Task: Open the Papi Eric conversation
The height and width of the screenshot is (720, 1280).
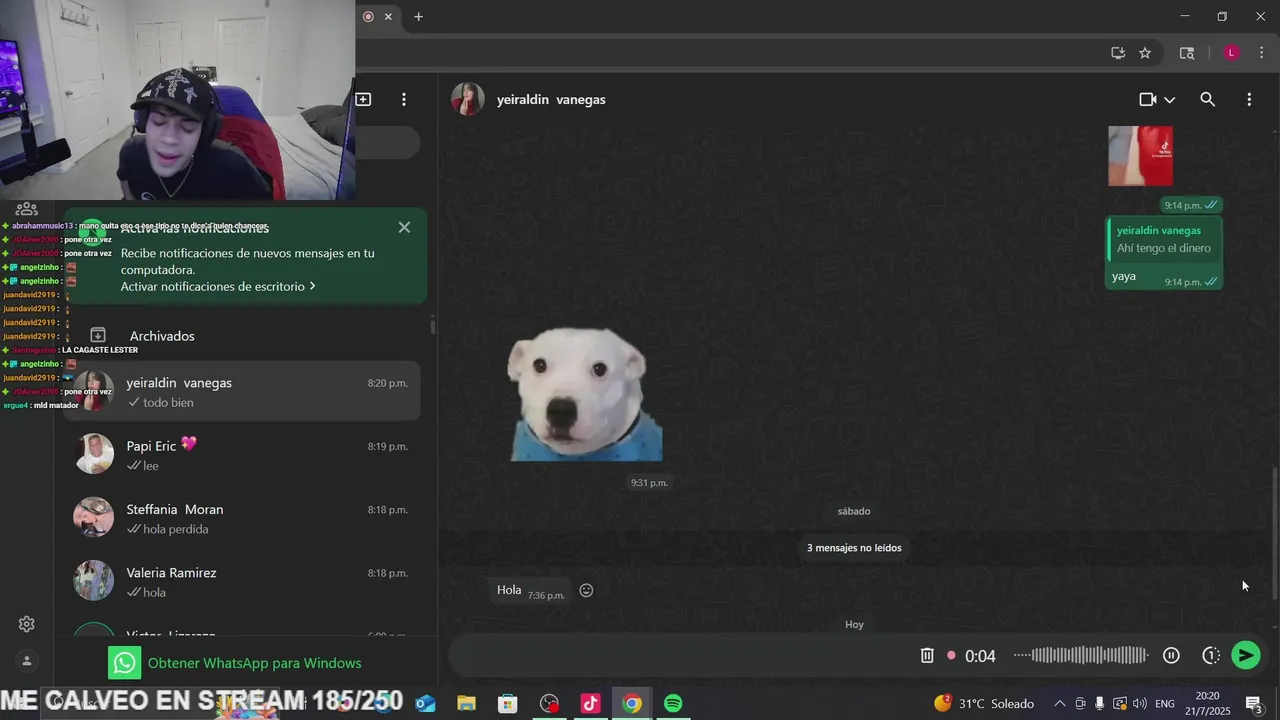Action: (244, 455)
